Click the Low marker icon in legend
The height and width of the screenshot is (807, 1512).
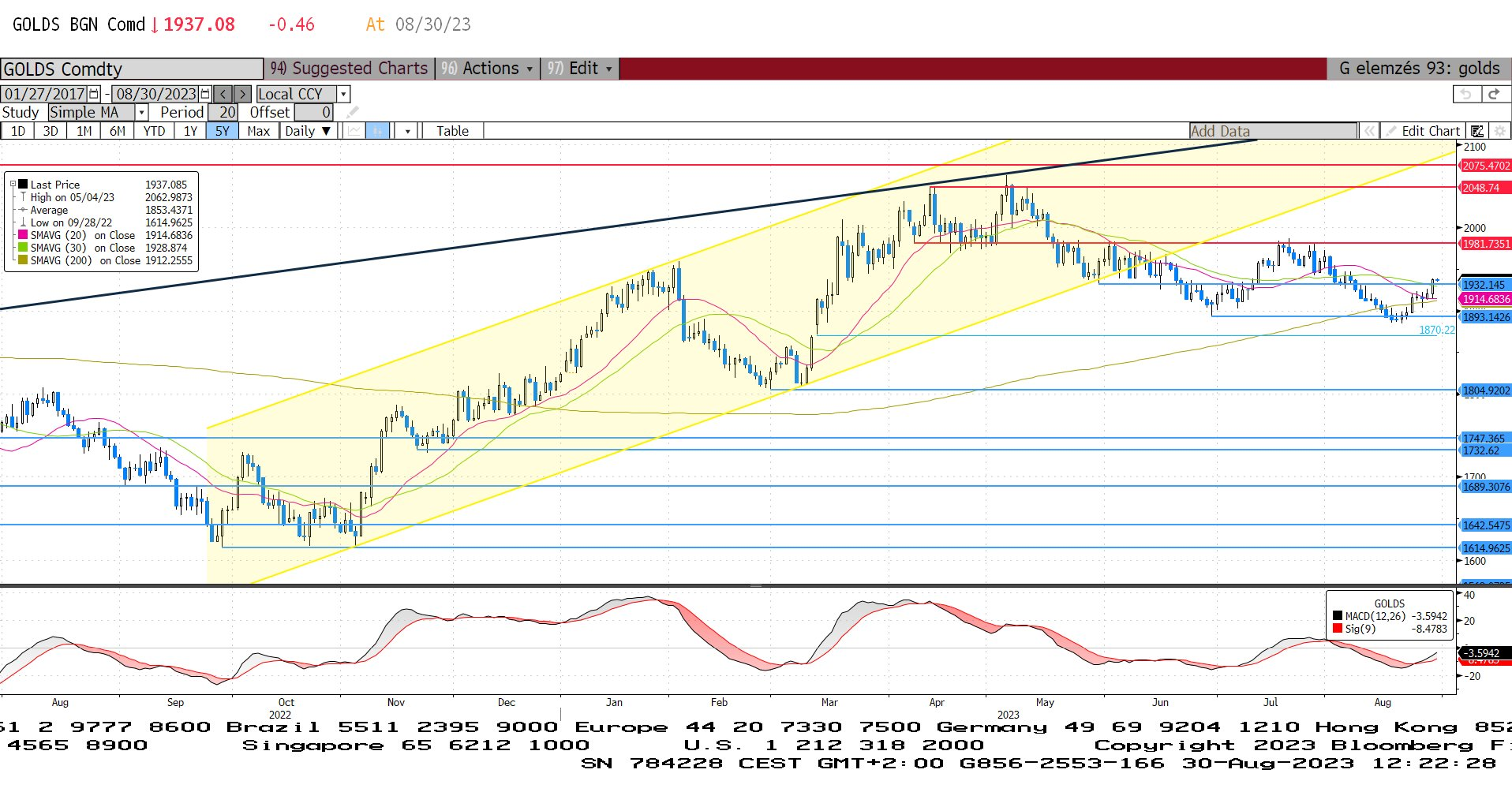point(24,222)
